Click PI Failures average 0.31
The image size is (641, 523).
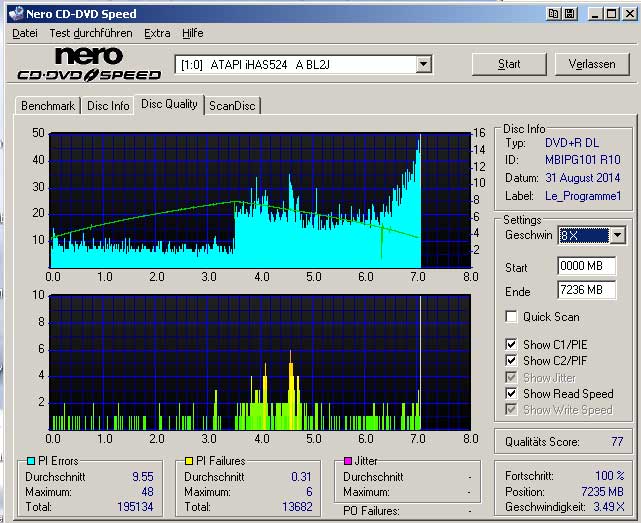301,477
